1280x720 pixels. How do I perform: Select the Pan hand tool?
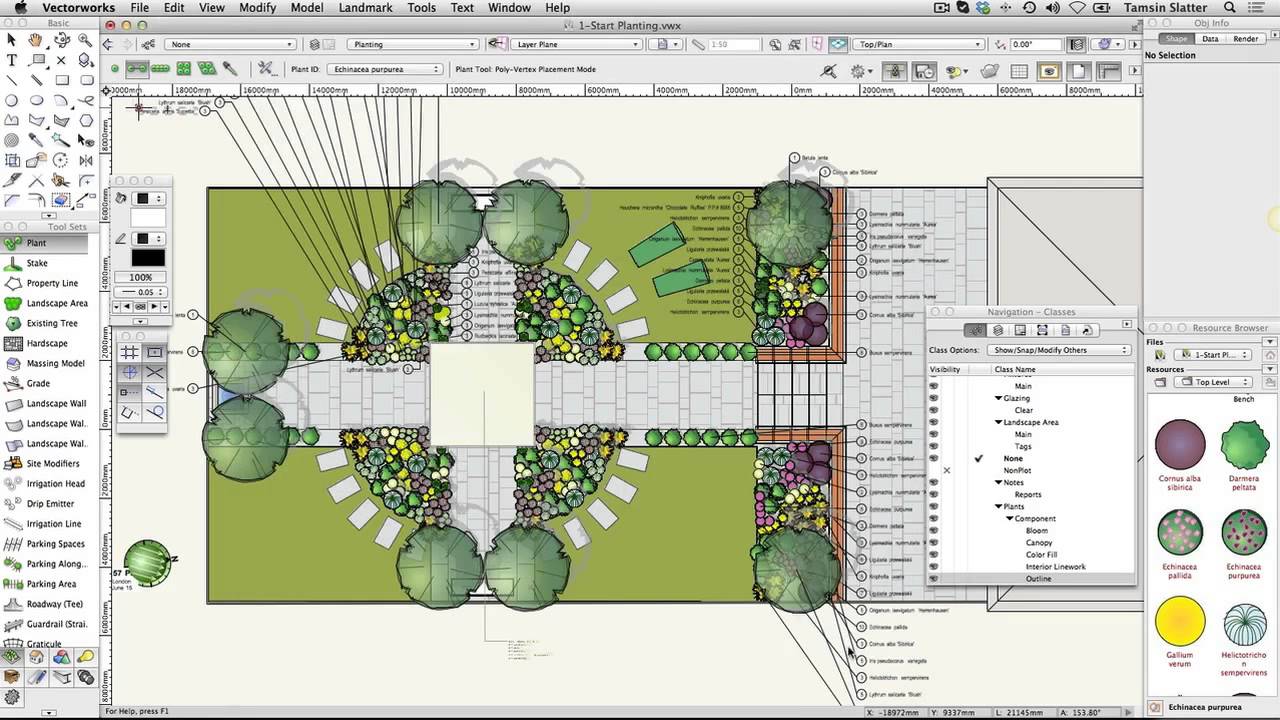[x=36, y=41]
